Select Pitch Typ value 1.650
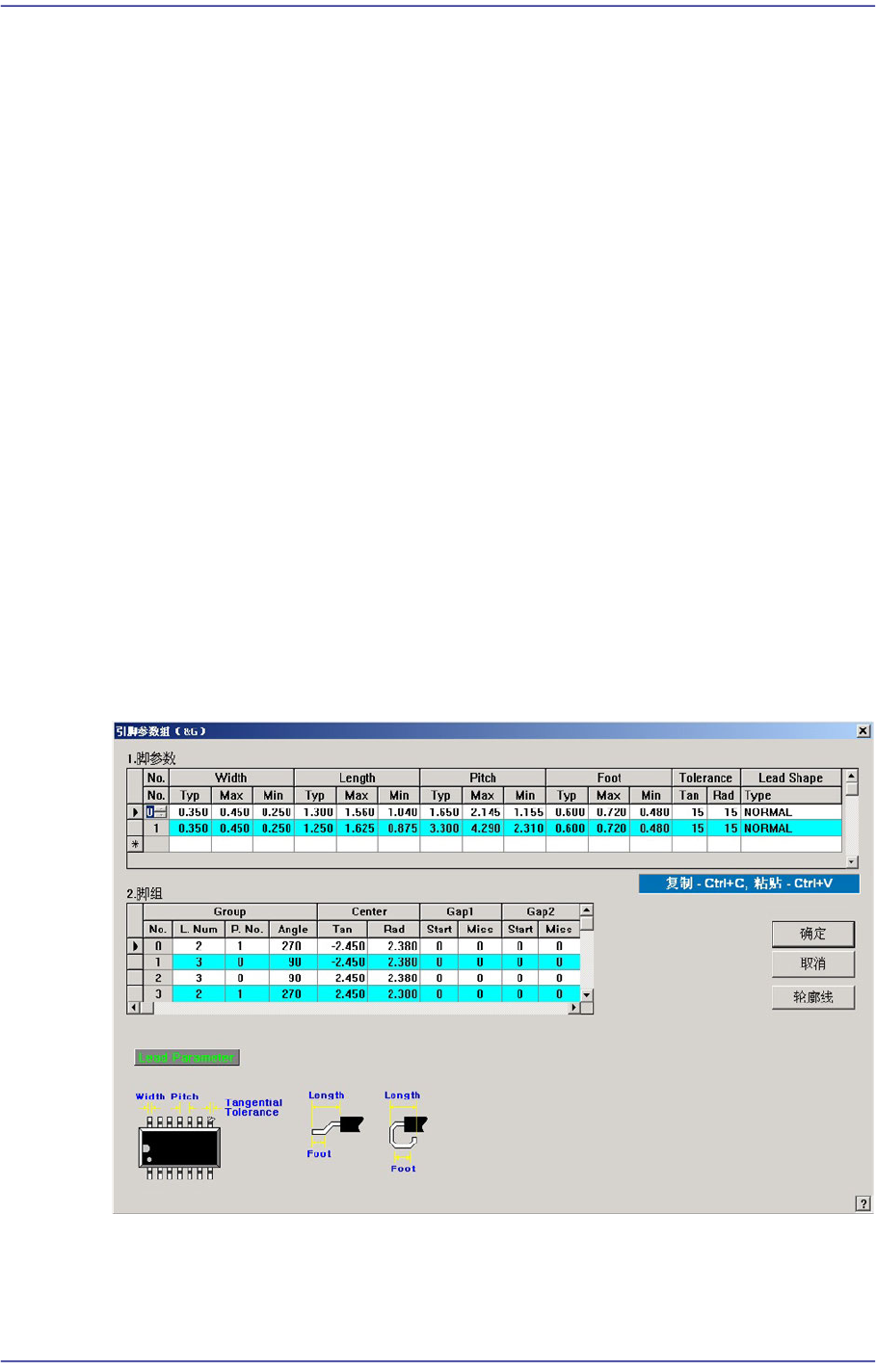 [x=441, y=812]
